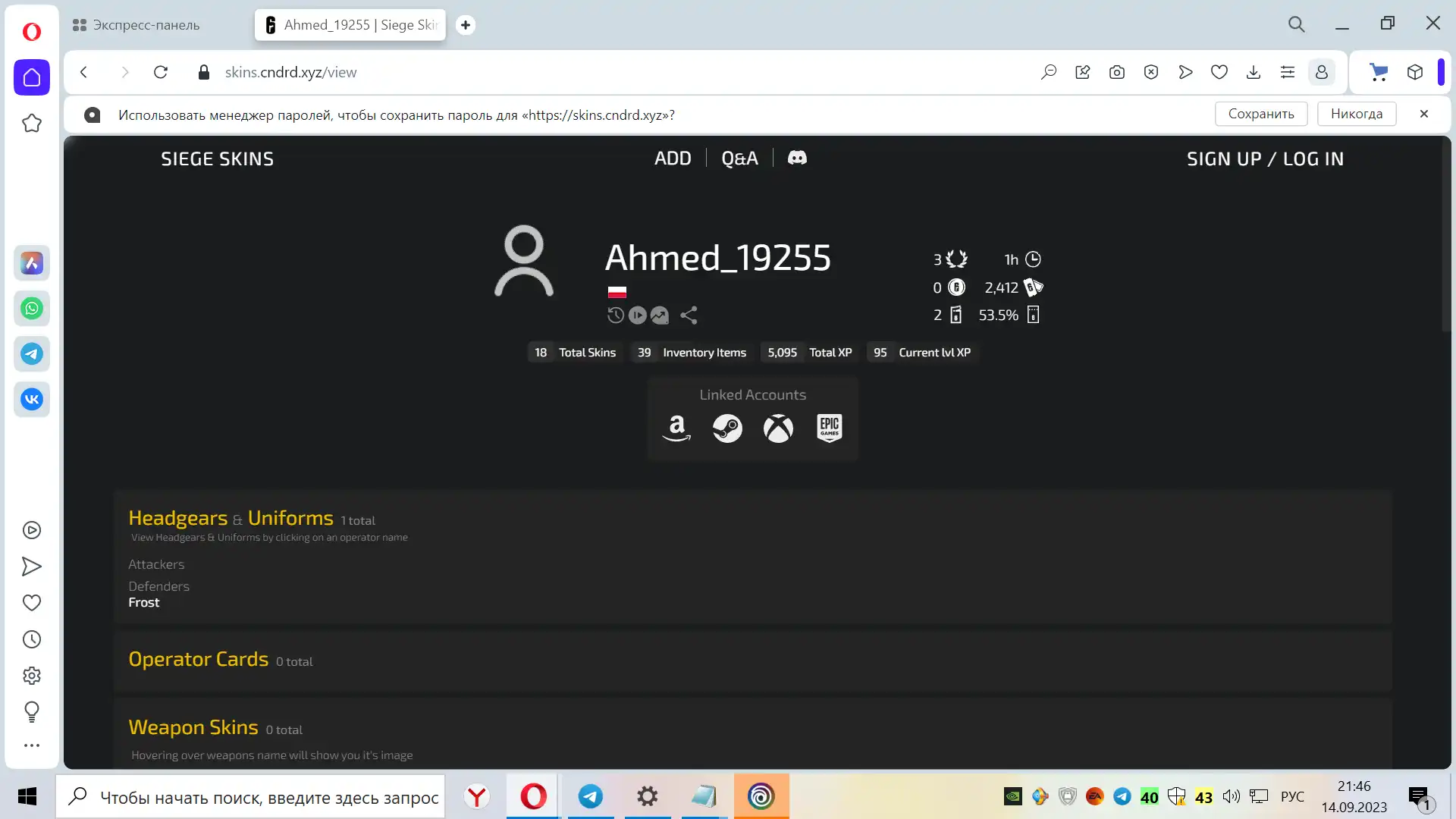
Task: Click the Weapon Skins heading
Action: pos(193,727)
